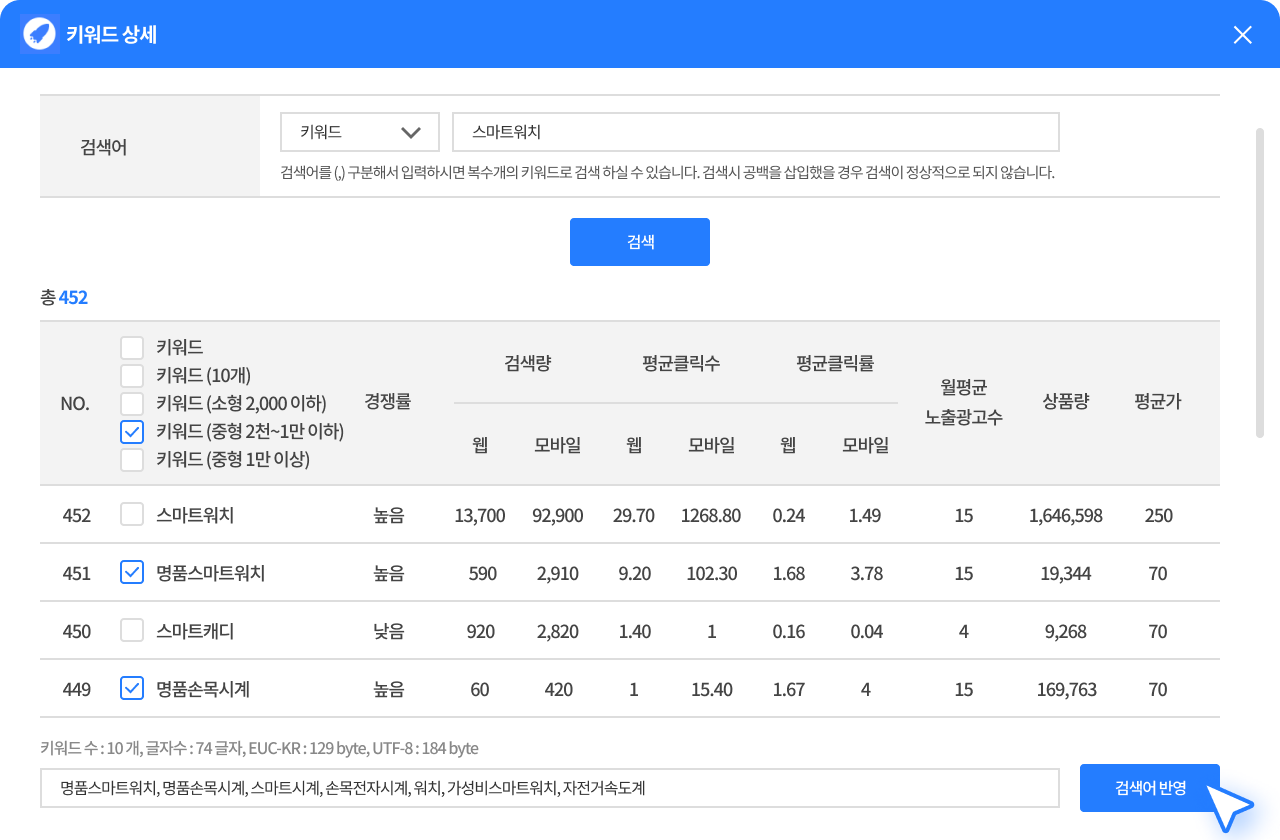
Task: Open the 키워드 search type dropdown
Action: (x=360, y=132)
